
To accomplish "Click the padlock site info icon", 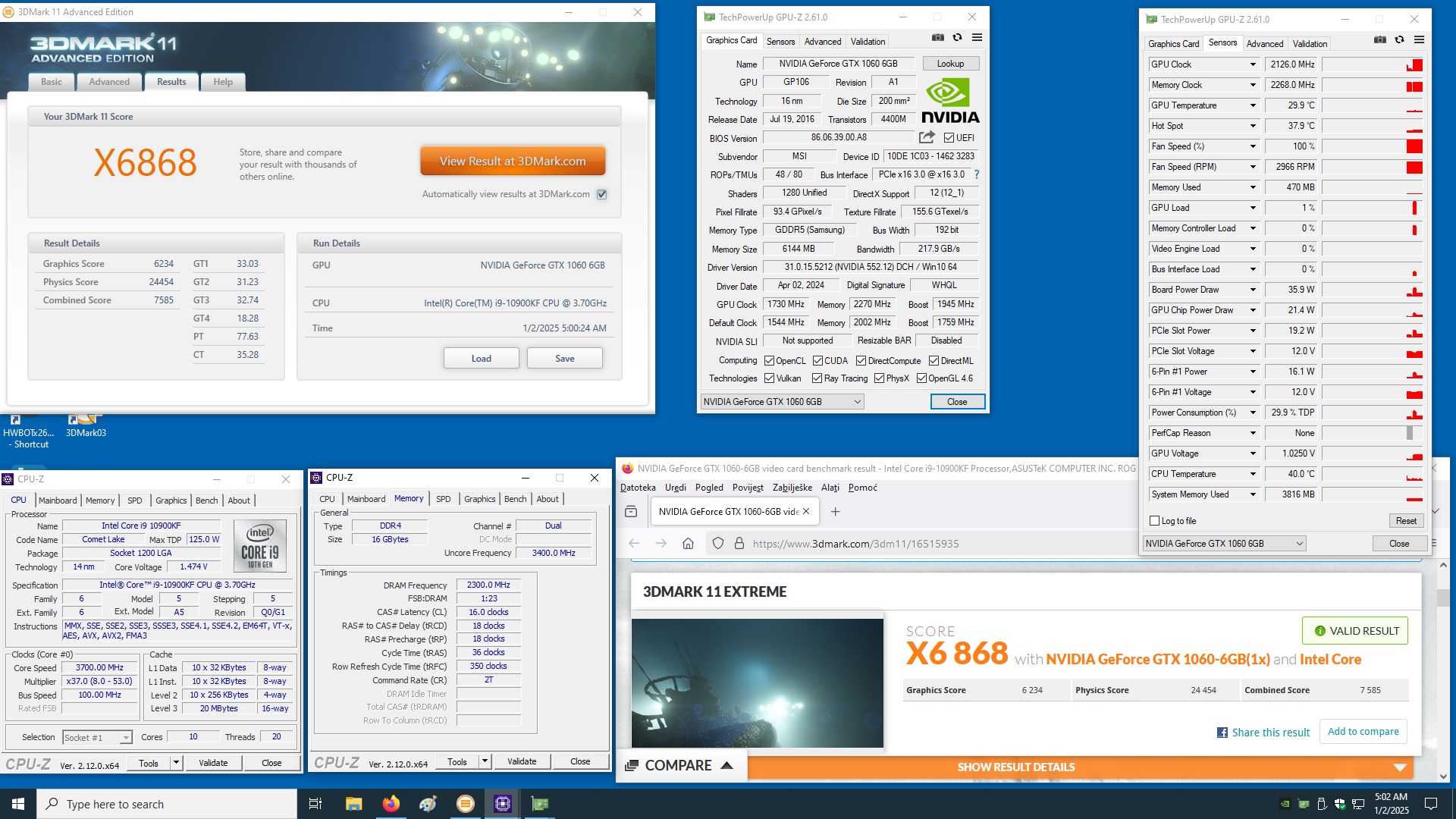I will 739,544.
